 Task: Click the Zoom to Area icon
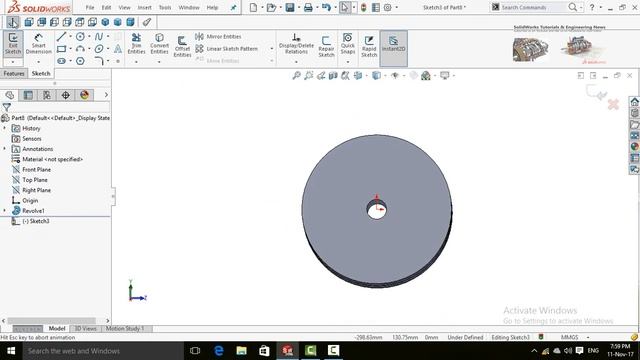(x=309, y=76)
